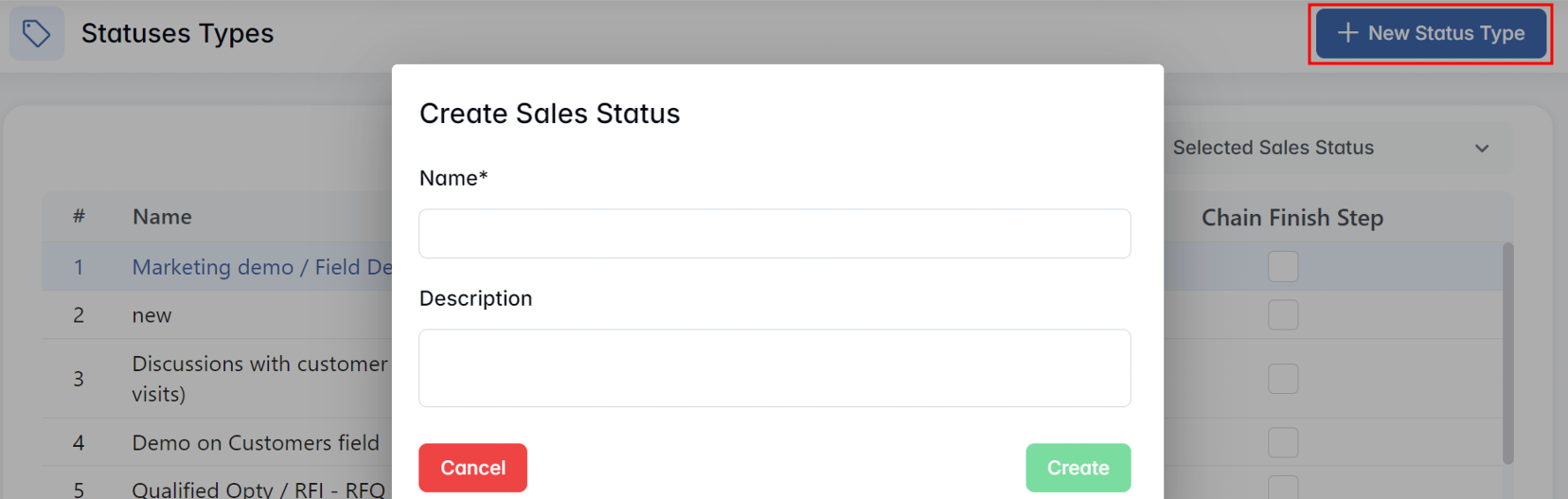
Task: Tick Chain Finish Step checkbox for row 4
Action: coord(1283,442)
